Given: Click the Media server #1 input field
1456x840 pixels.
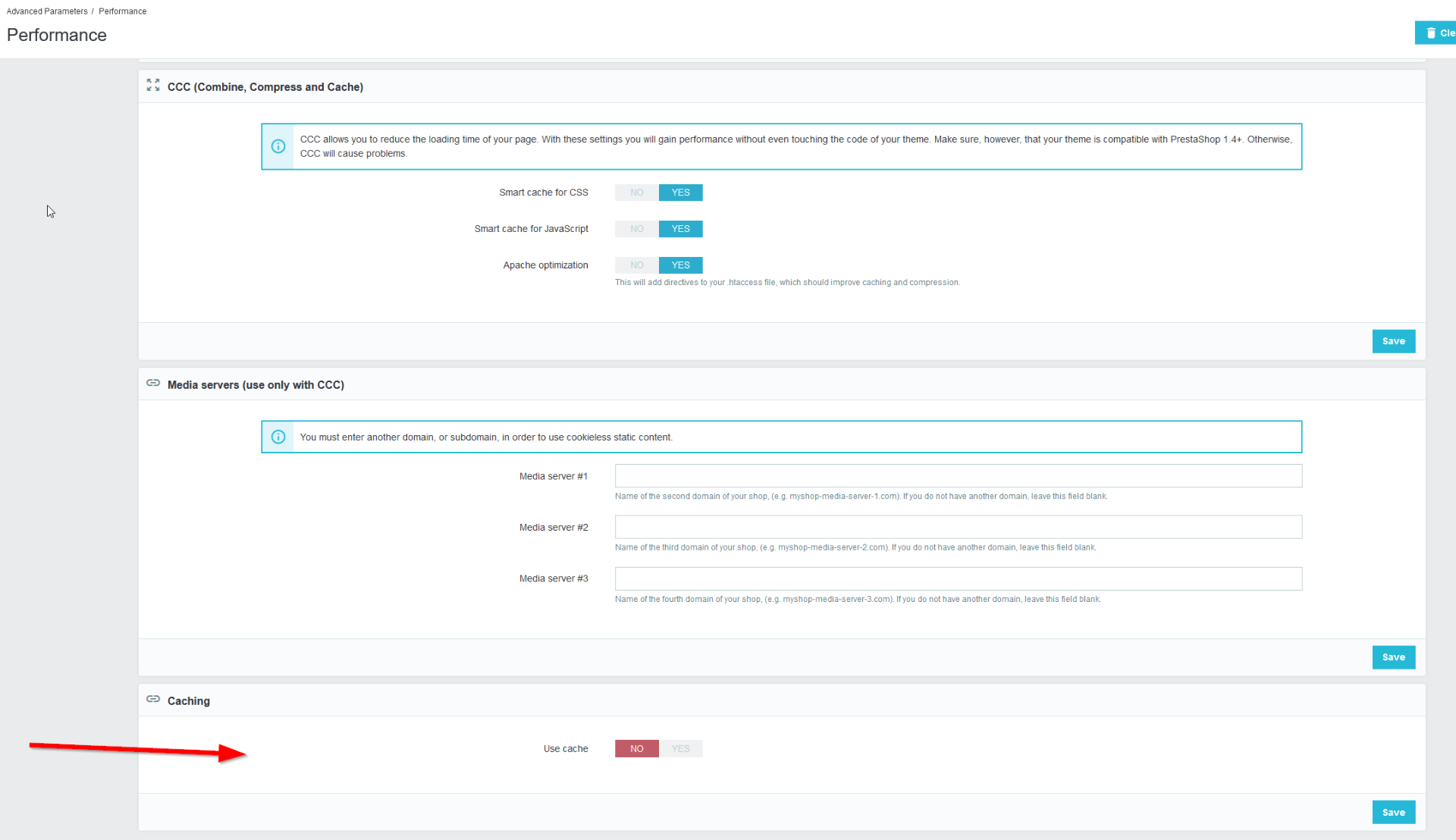Looking at the screenshot, I should 958,476.
